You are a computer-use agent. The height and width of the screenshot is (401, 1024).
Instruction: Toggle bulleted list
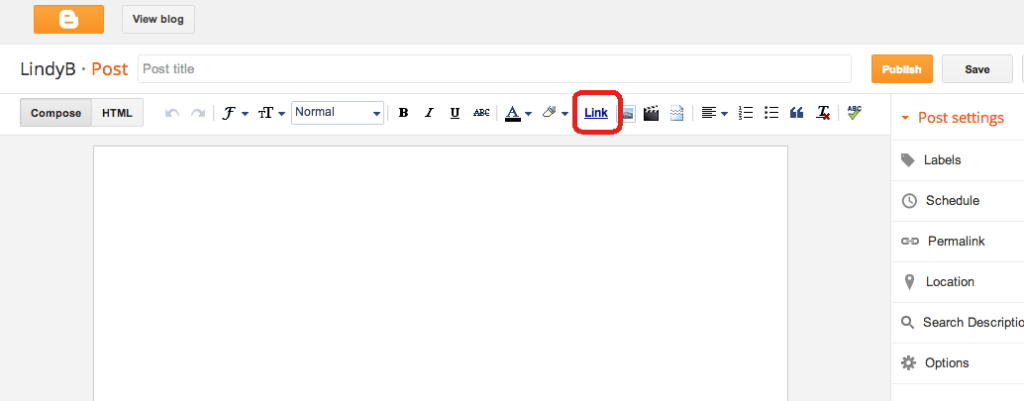771,113
